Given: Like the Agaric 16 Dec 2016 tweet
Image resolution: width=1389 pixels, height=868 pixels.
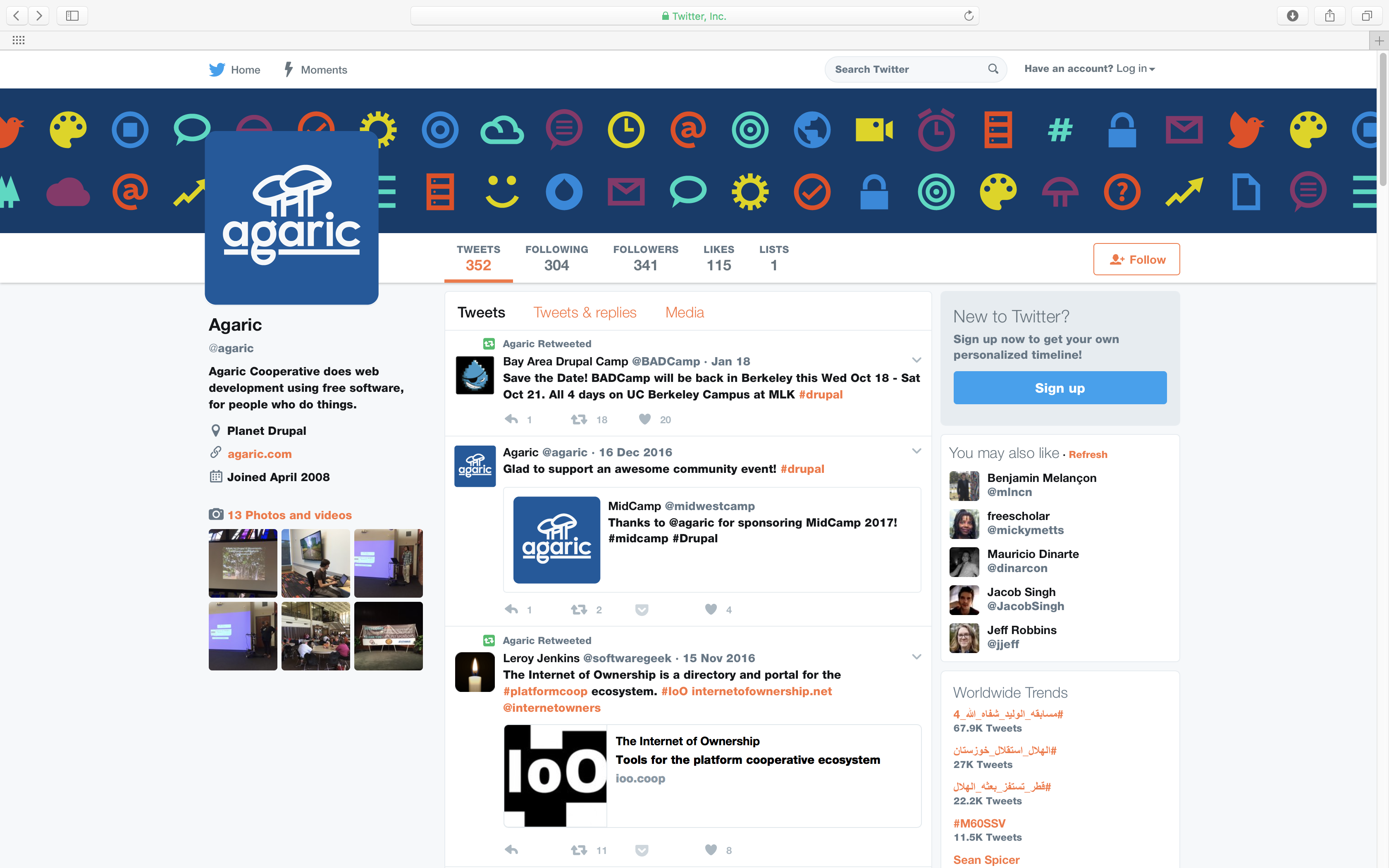Looking at the screenshot, I should [x=711, y=610].
